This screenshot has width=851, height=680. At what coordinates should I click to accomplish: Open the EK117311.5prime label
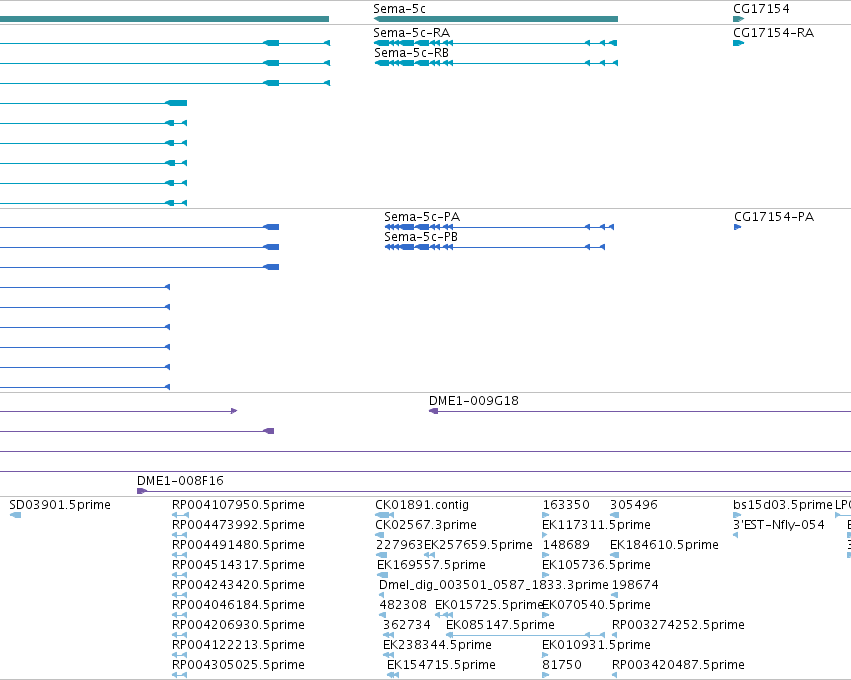tap(596, 525)
